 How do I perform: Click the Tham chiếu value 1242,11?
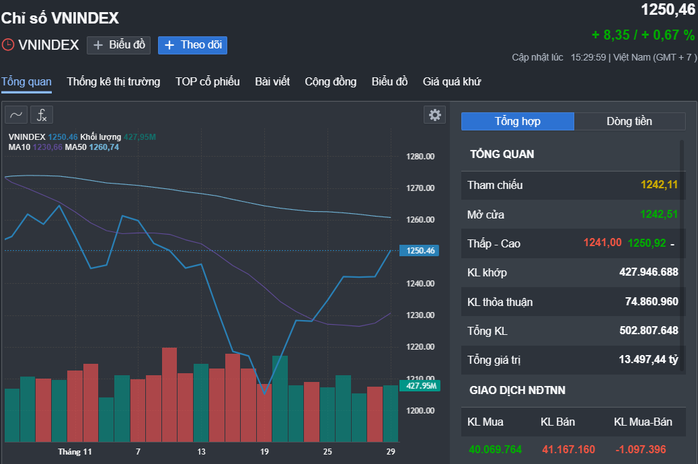pos(659,185)
